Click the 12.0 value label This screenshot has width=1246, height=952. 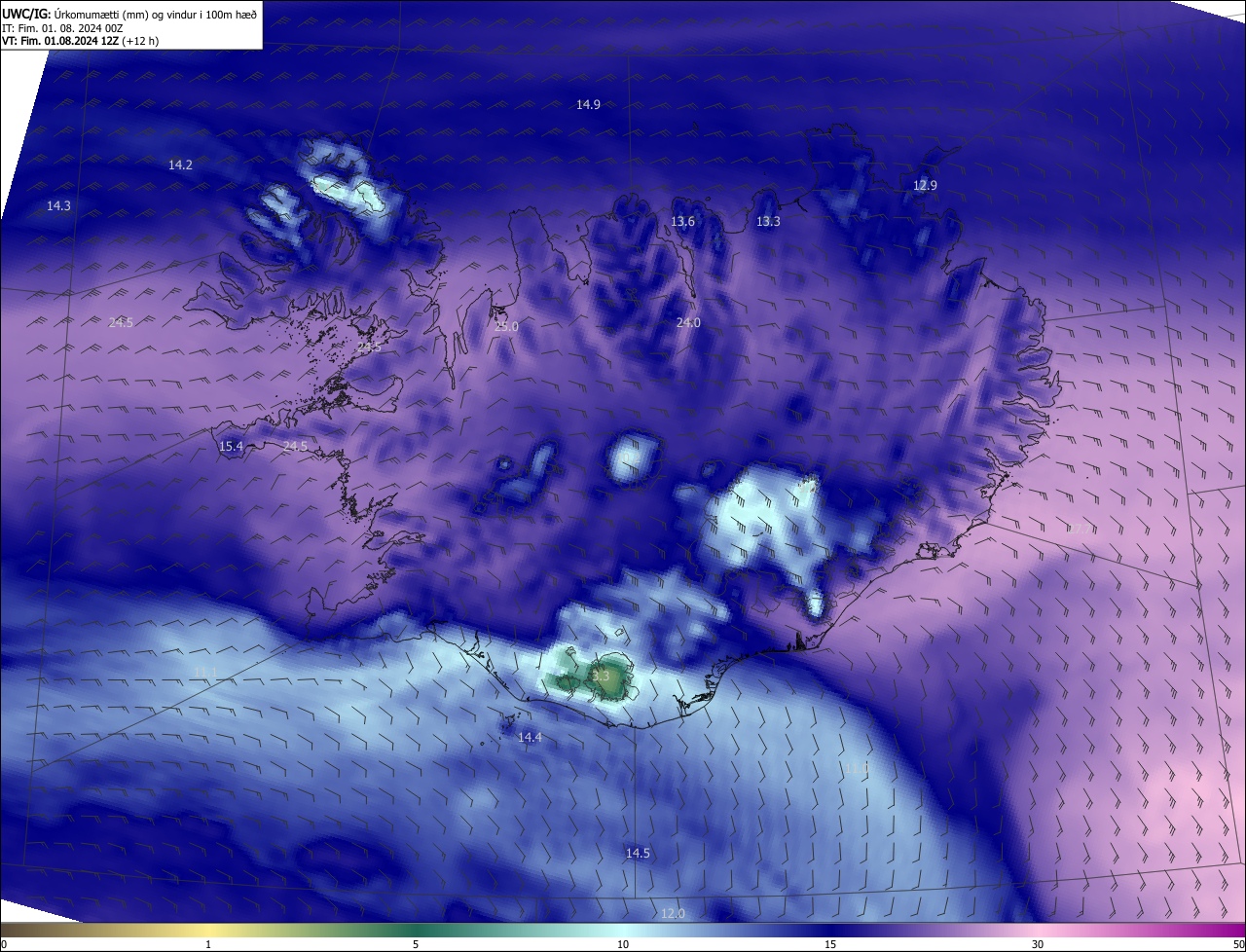tap(673, 914)
